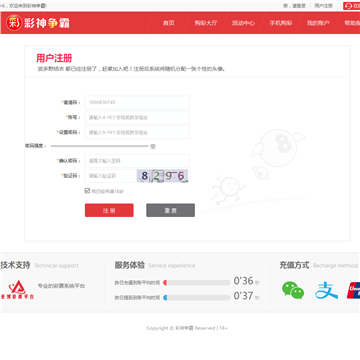Click the professional lottery platform description text
This screenshot has height=360, width=360.
61,286
